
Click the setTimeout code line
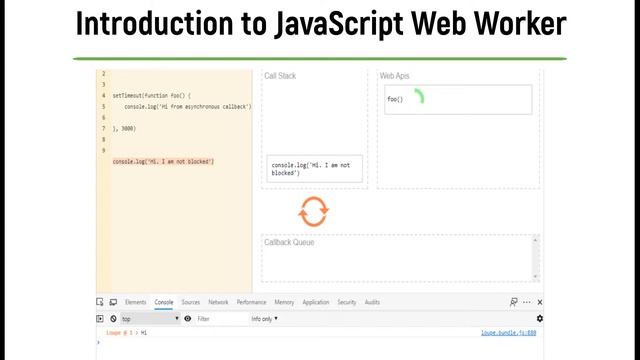click(152, 96)
